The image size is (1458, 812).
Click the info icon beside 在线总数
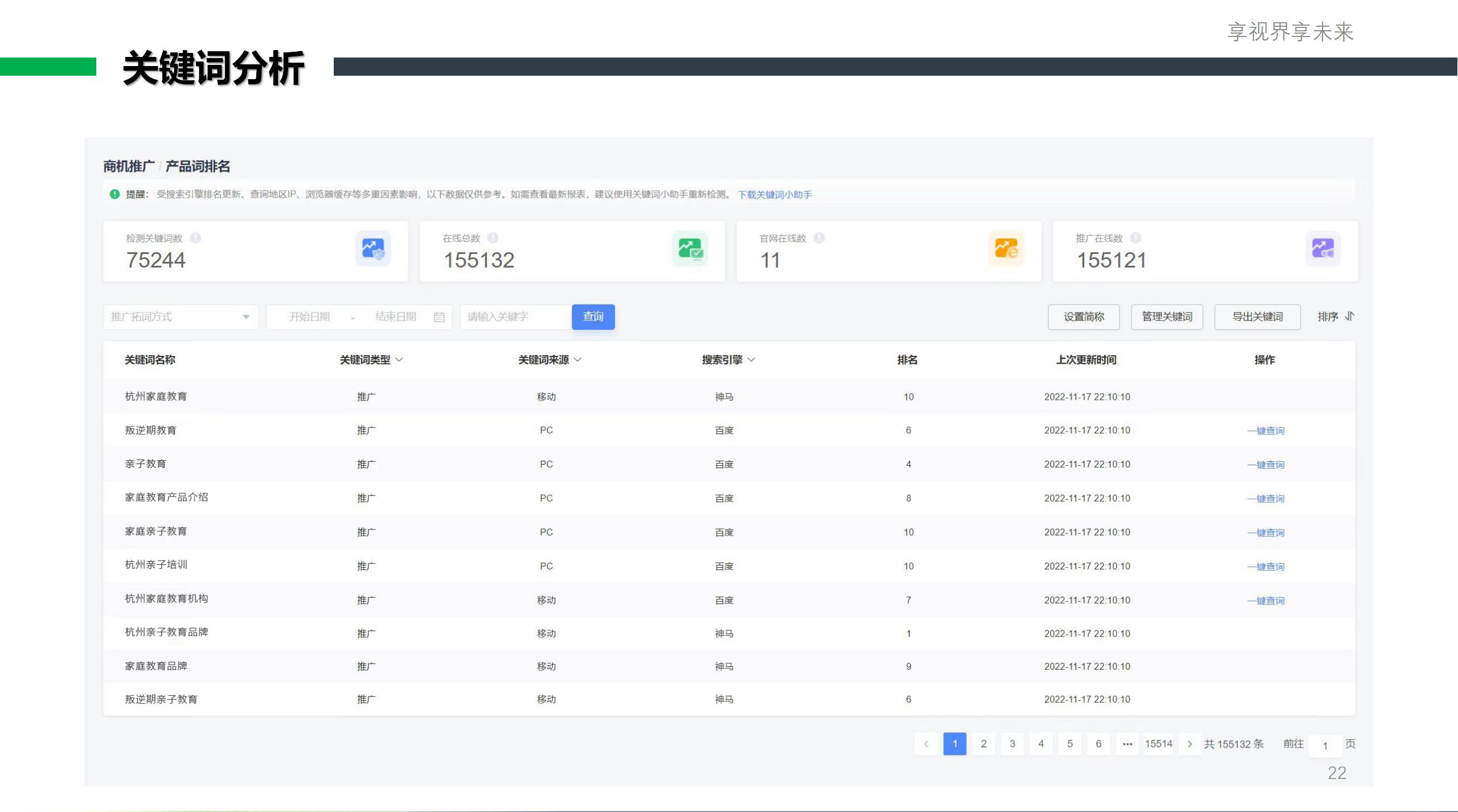[x=493, y=238]
